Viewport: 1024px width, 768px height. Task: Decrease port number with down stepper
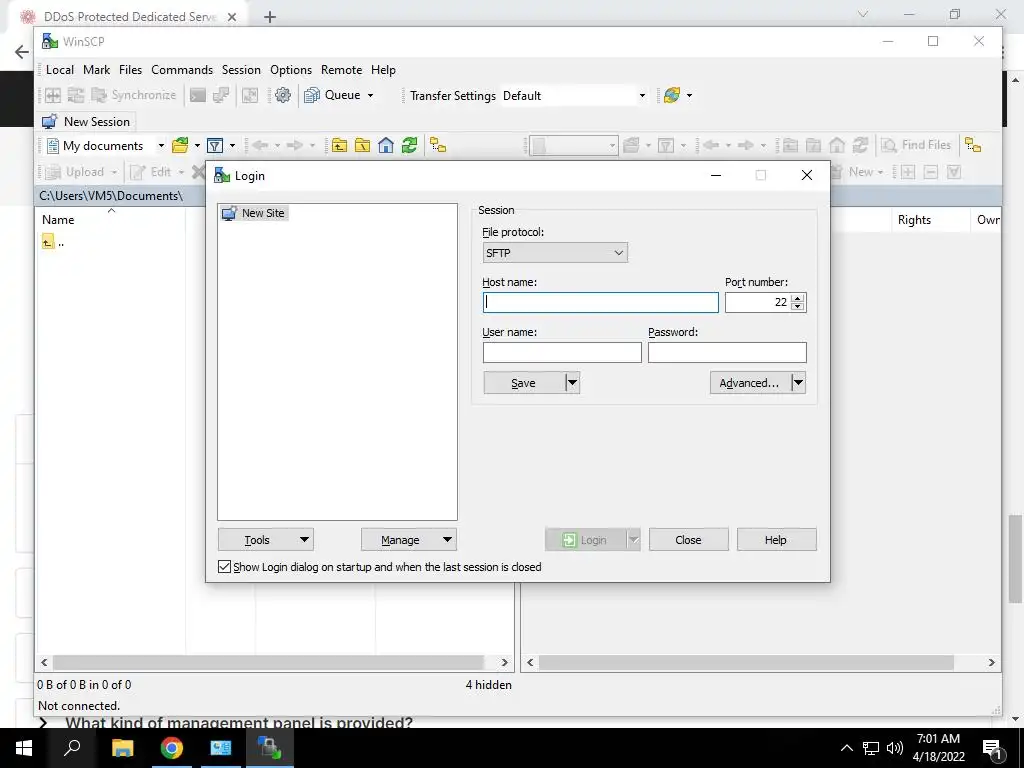pos(797,306)
